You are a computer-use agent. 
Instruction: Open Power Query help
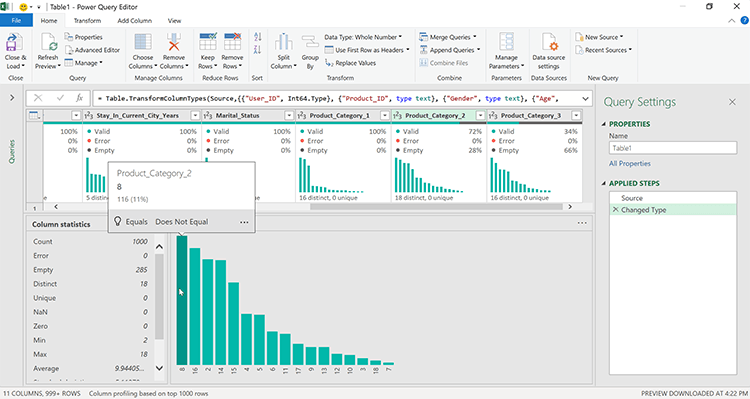pos(744,21)
